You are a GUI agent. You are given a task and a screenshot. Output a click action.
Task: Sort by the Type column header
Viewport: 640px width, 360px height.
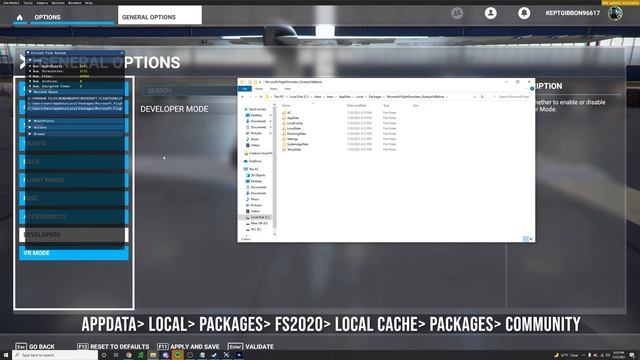(x=386, y=106)
